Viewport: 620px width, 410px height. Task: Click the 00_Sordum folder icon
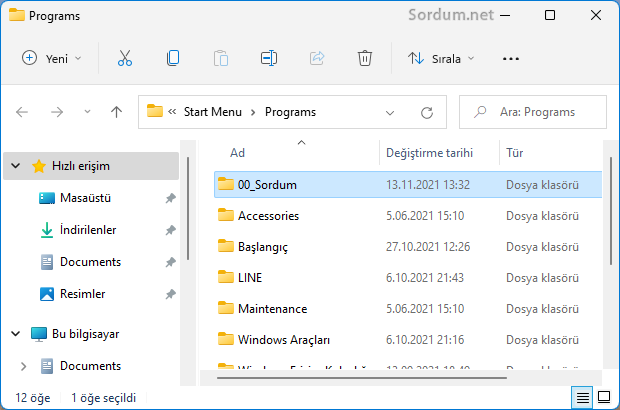click(226, 184)
